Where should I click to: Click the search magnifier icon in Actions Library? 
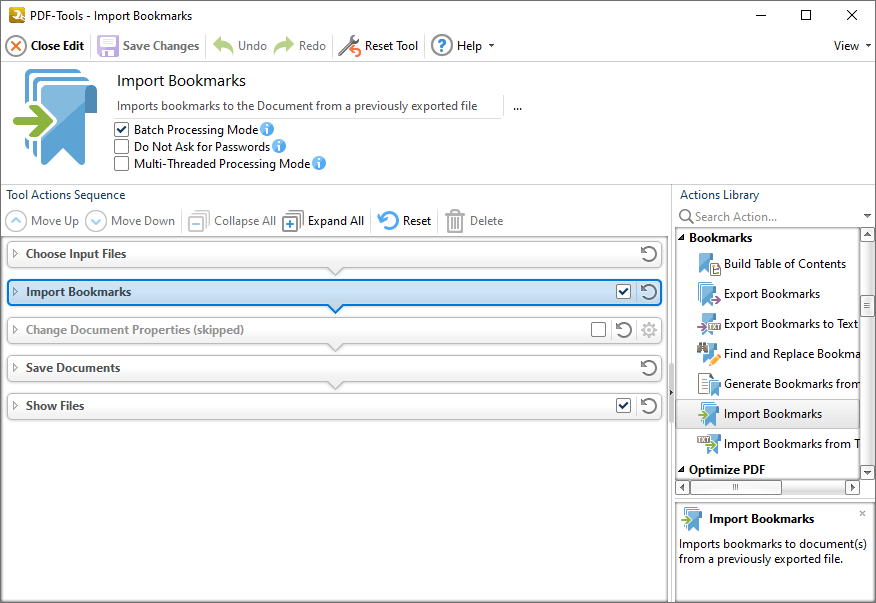click(x=686, y=216)
